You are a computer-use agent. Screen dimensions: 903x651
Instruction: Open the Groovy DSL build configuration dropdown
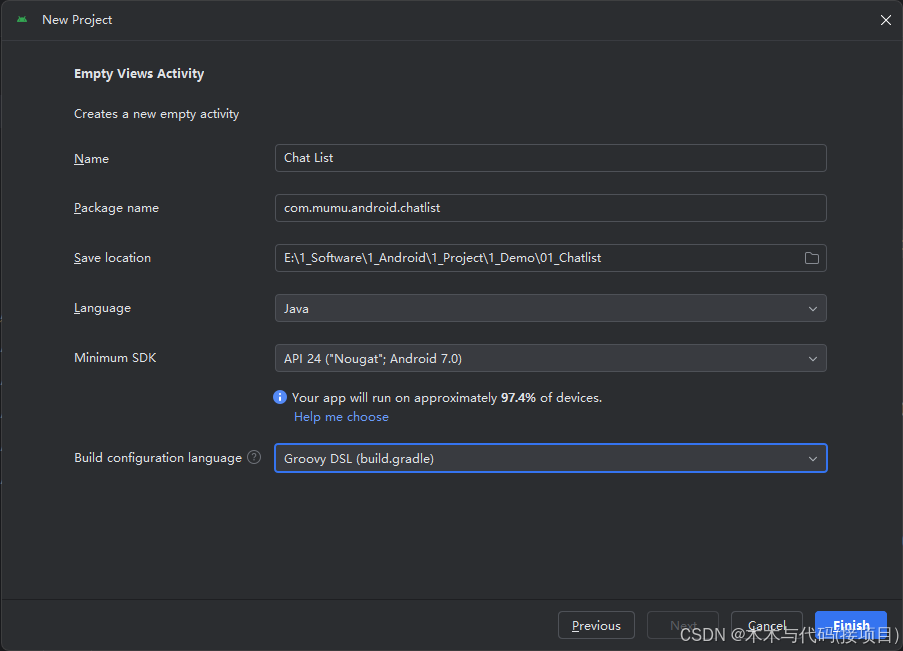(550, 458)
